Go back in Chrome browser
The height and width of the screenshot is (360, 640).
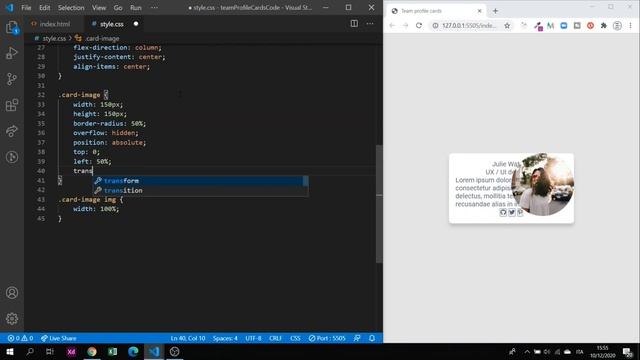[392, 25]
